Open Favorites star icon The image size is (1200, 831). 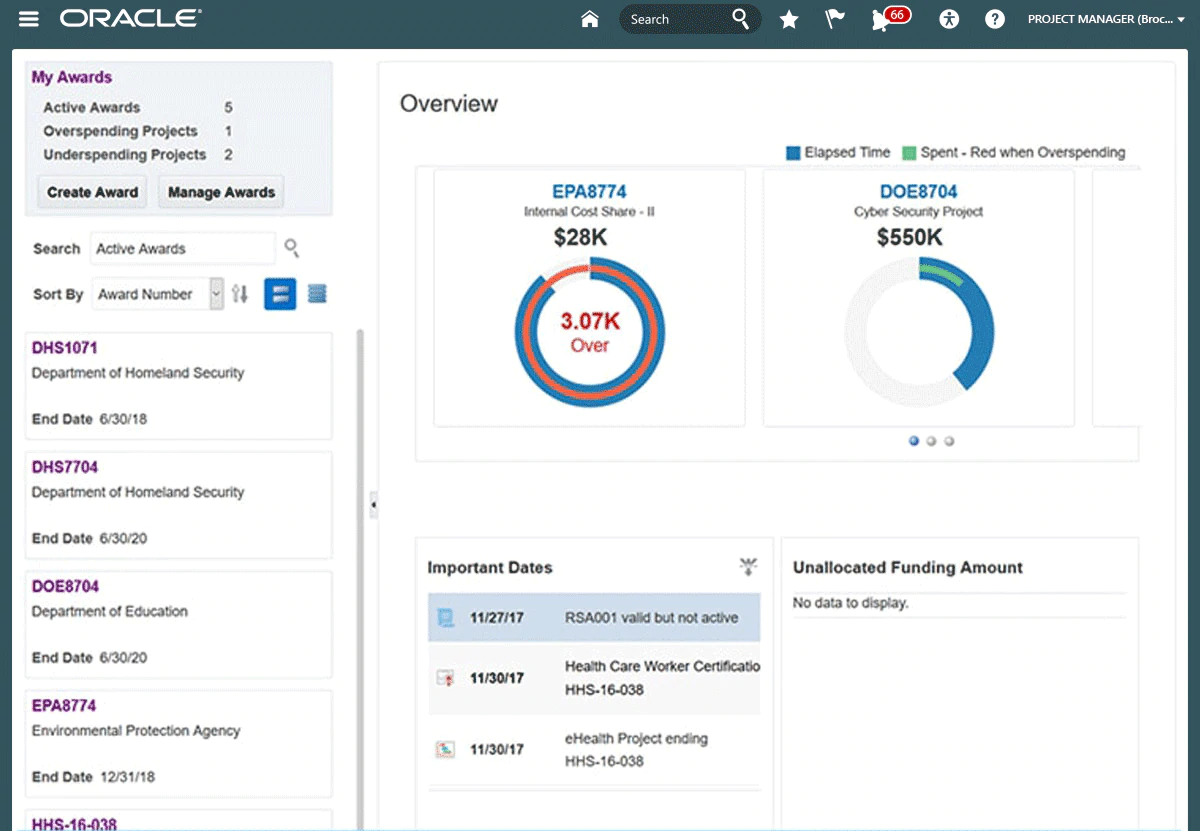789,19
